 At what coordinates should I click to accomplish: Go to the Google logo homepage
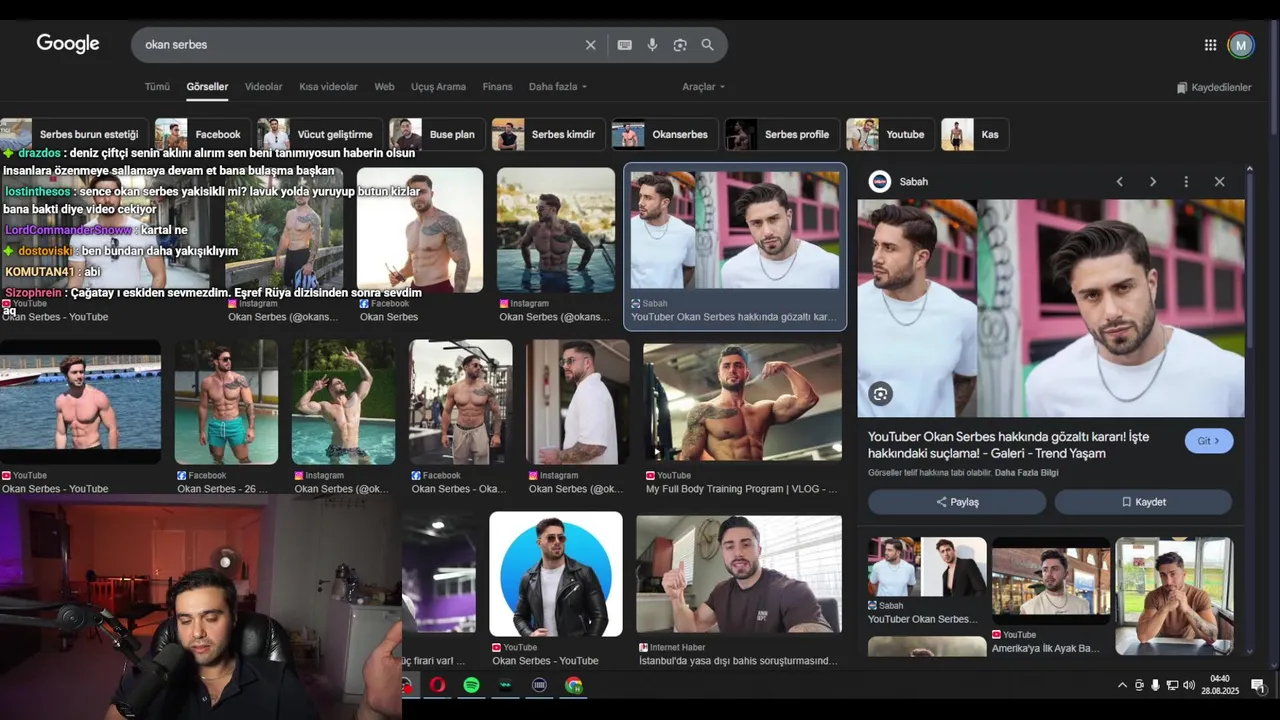click(68, 44)
